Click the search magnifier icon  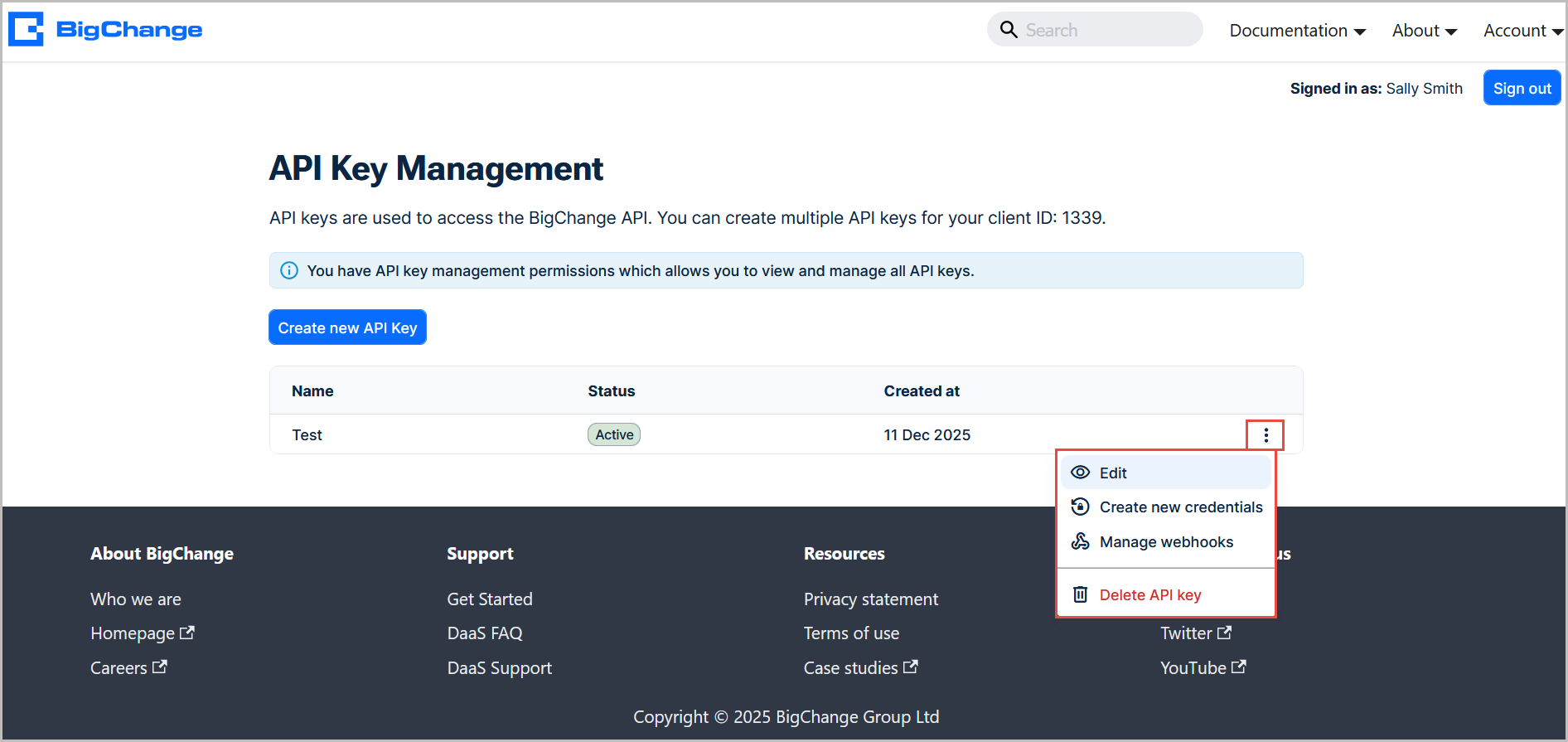(1008, 30)
